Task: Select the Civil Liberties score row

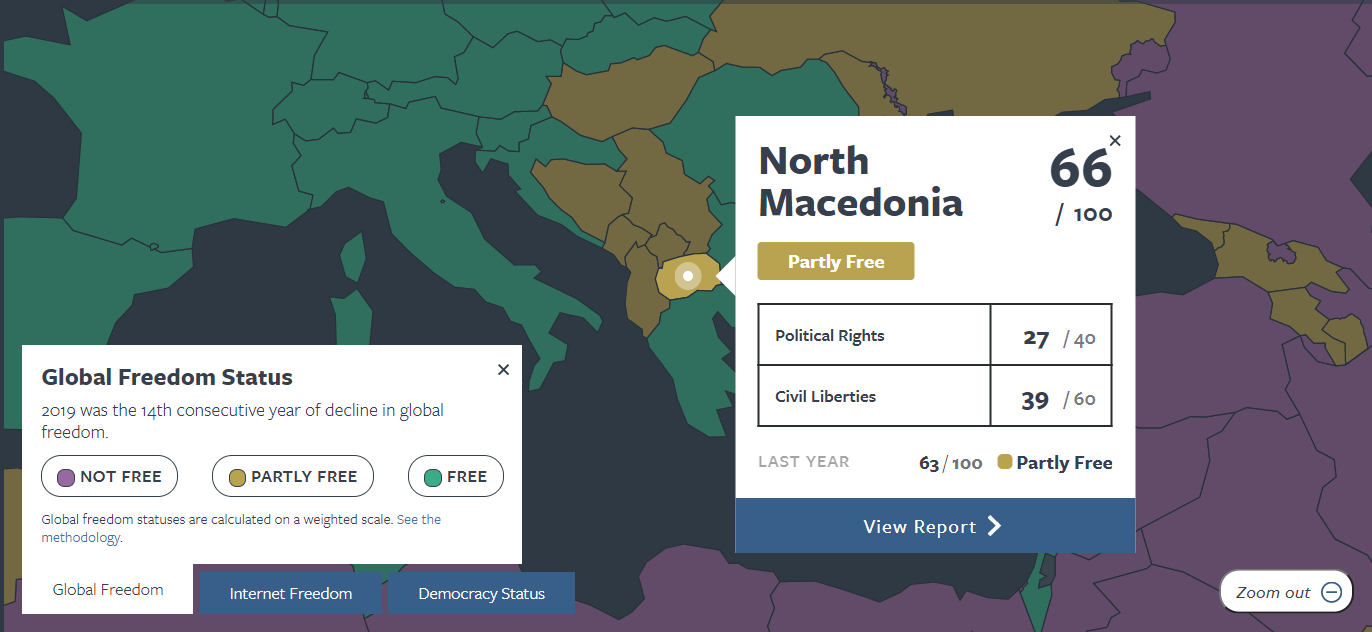Action: 935,396
